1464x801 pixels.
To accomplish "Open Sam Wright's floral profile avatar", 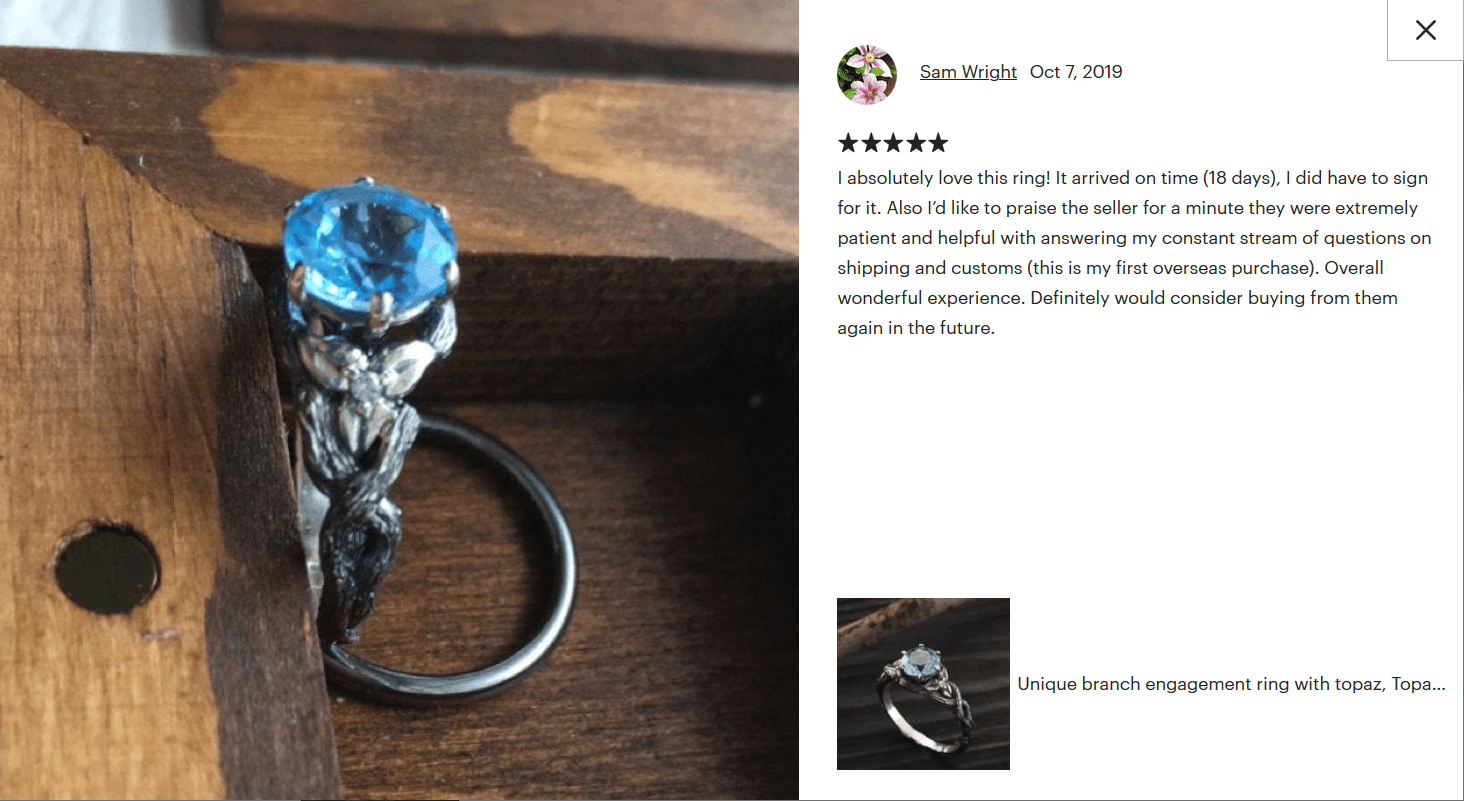I will [x=867, y=74].
